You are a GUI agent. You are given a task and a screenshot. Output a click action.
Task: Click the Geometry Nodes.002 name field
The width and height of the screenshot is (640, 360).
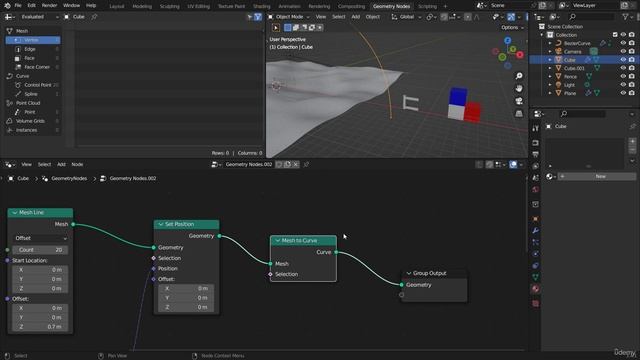(x=249, y=164)
